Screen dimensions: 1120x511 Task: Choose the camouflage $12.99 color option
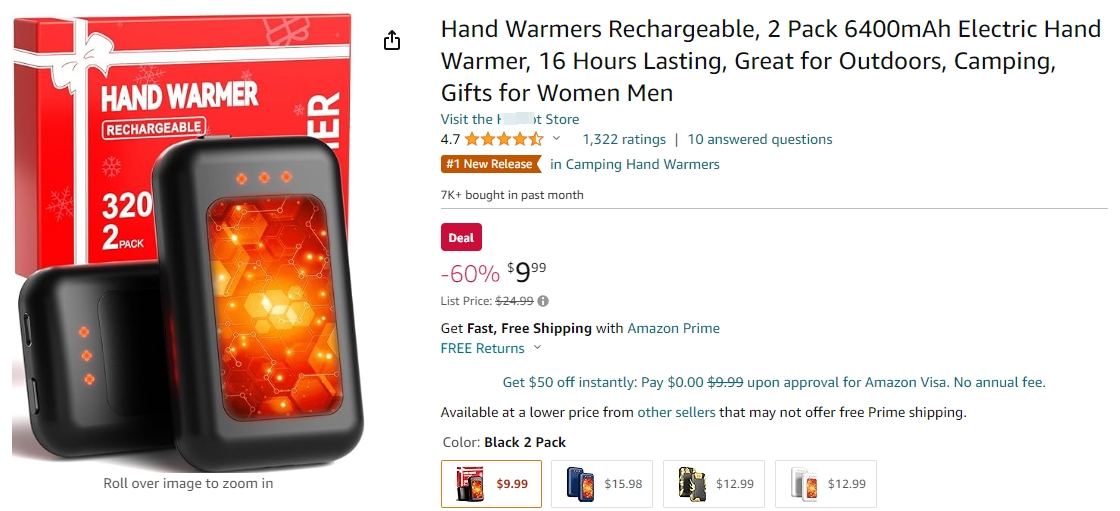coord(714,484)
